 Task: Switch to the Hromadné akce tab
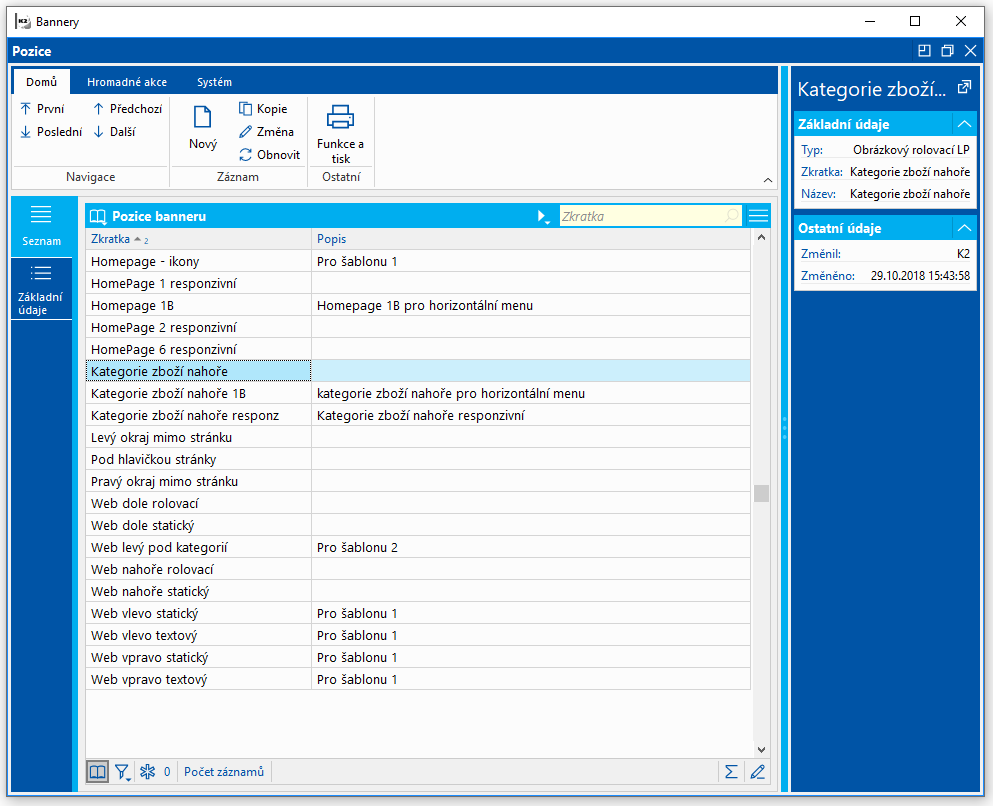127,82
